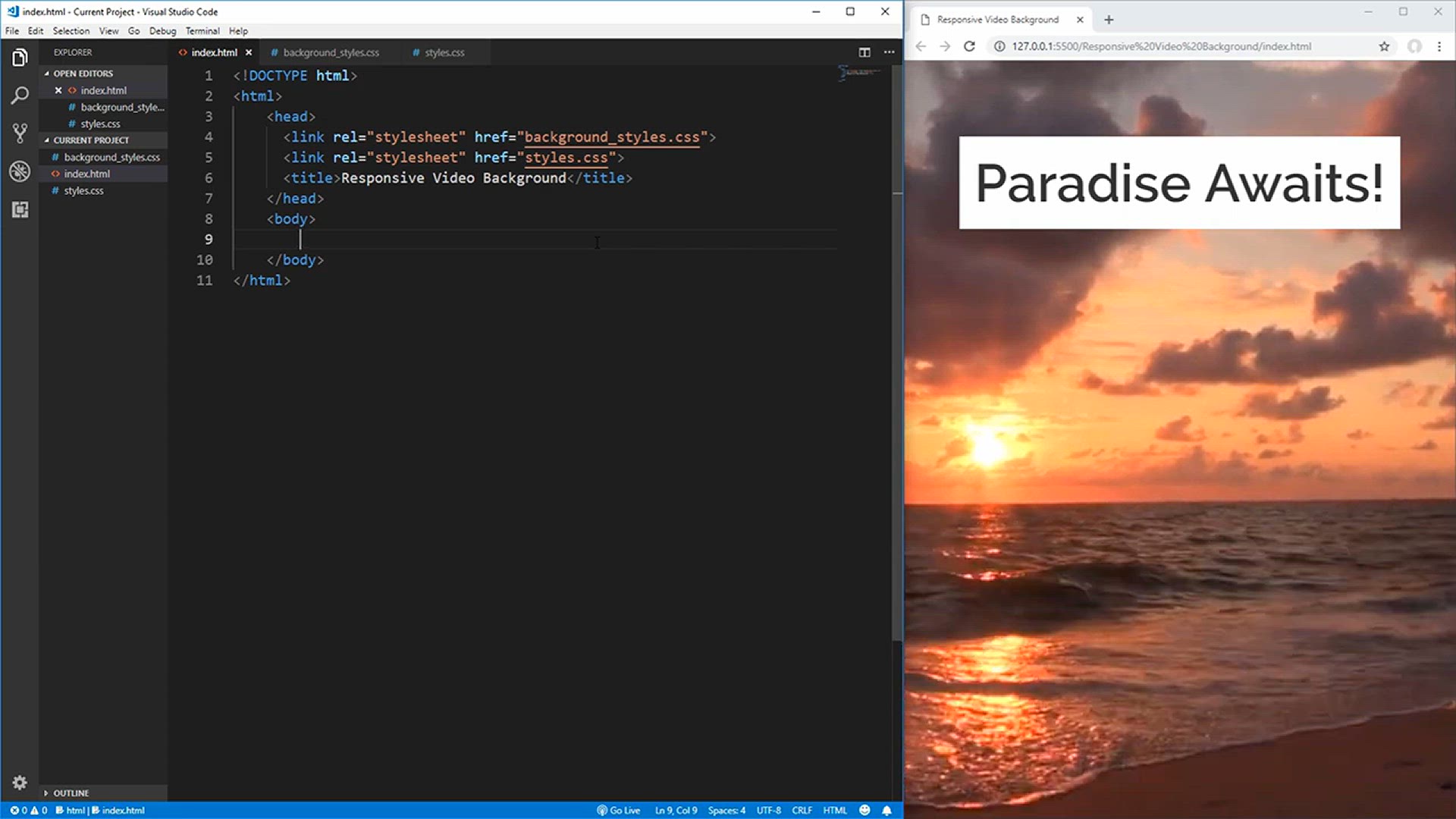The width and height of the screenshot is (1456, 819).
Task: Open the Search view in activity bar
Action: point(20,96)
